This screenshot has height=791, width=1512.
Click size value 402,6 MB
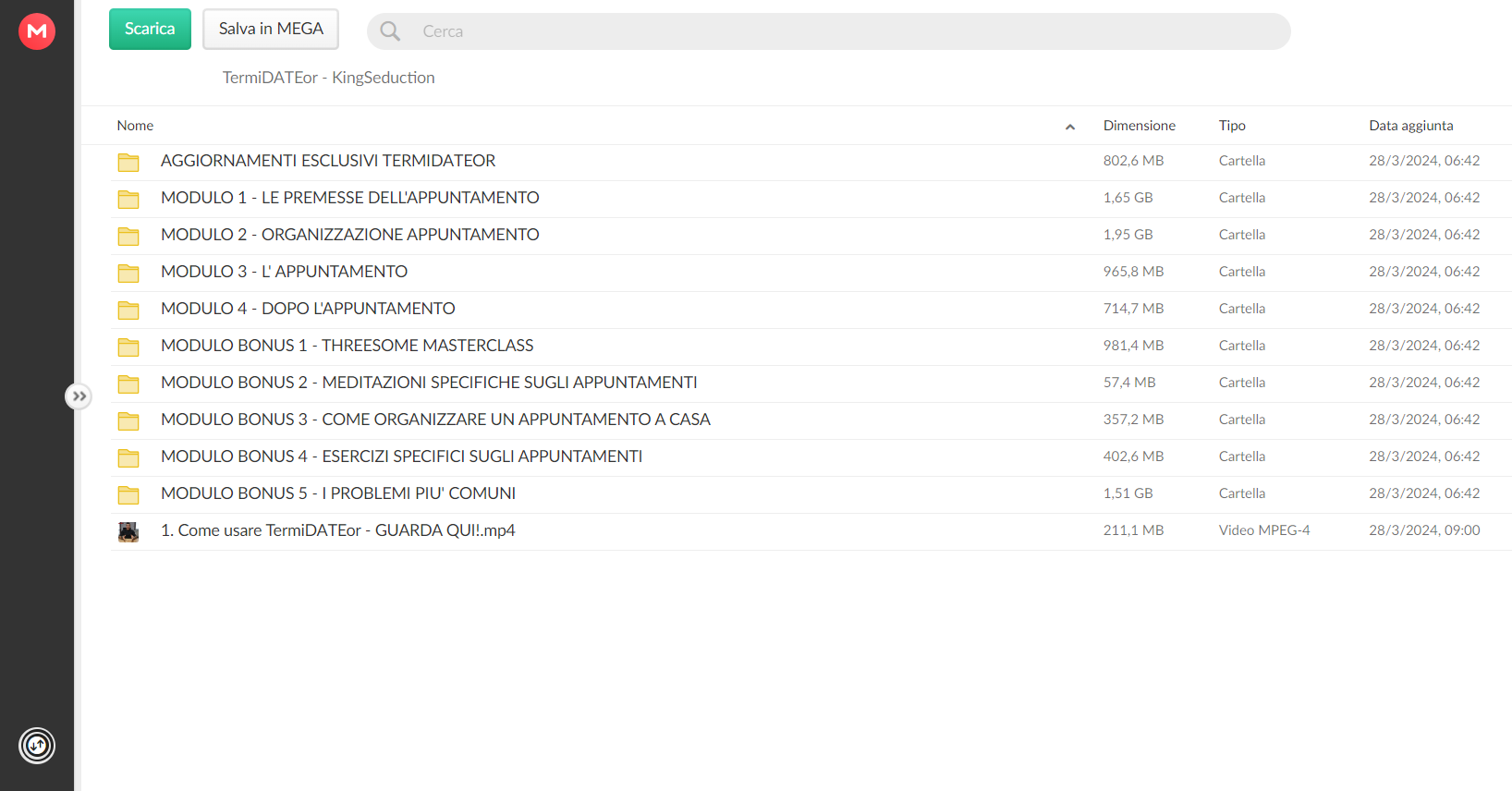coord(1133,456)
